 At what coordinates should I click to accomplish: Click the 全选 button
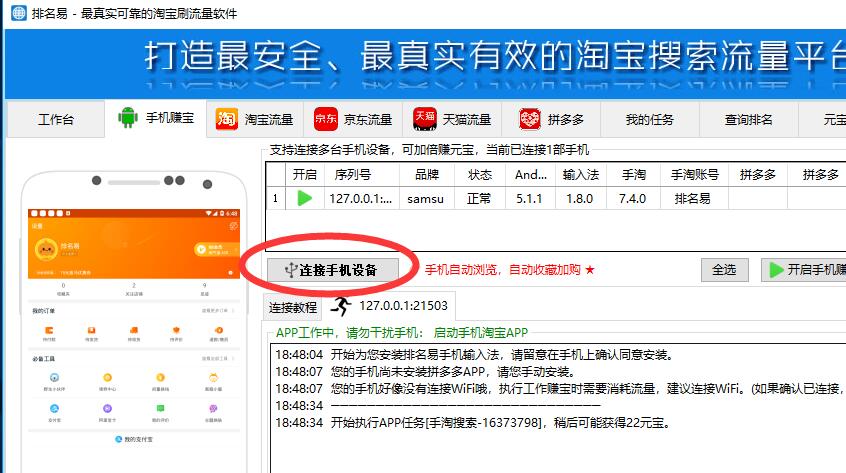724,270
